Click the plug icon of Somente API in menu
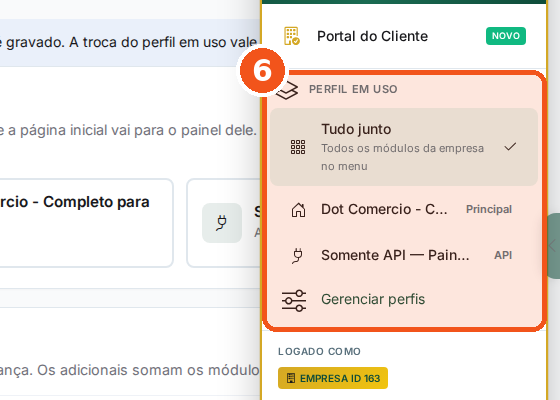This screenshot has height=400, width=560. click(298, 255)
